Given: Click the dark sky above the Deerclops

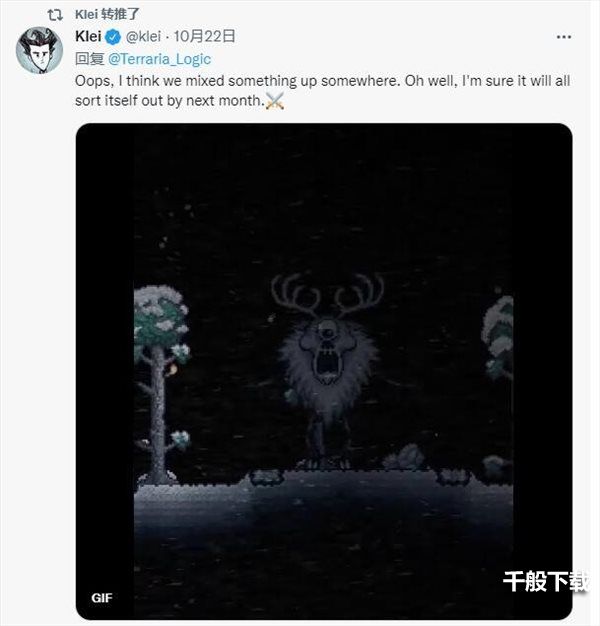Looking at the screenshot, I should 325,200.
